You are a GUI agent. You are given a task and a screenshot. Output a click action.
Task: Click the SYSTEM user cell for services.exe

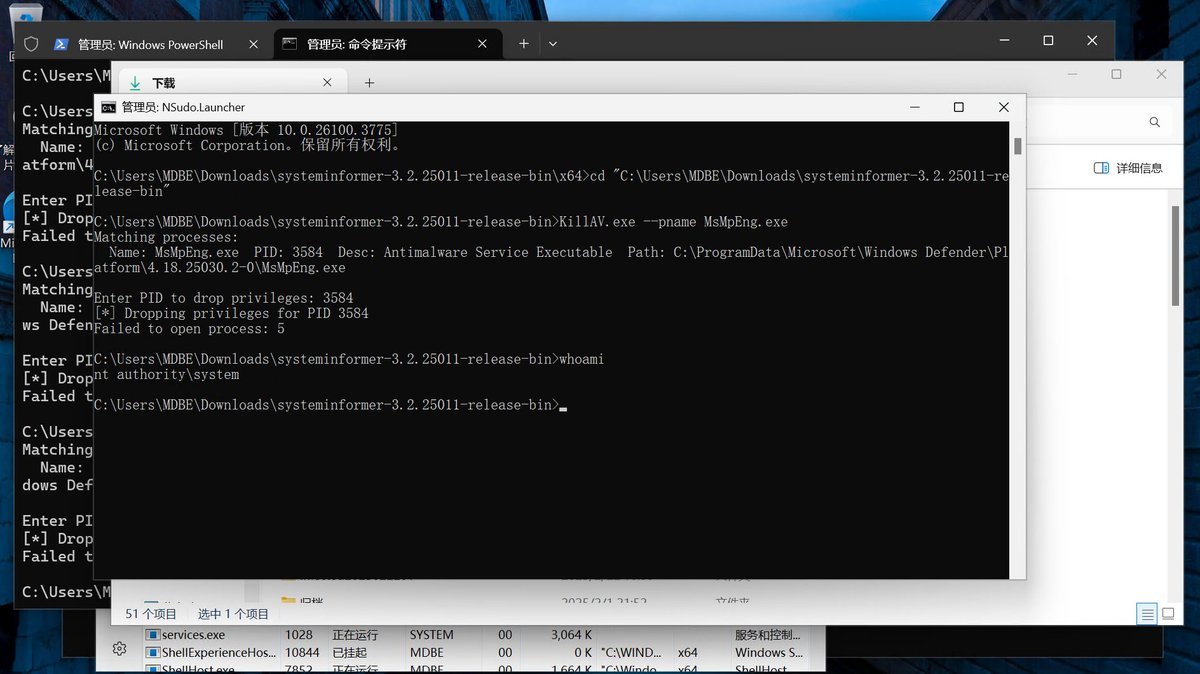[431, 634]
